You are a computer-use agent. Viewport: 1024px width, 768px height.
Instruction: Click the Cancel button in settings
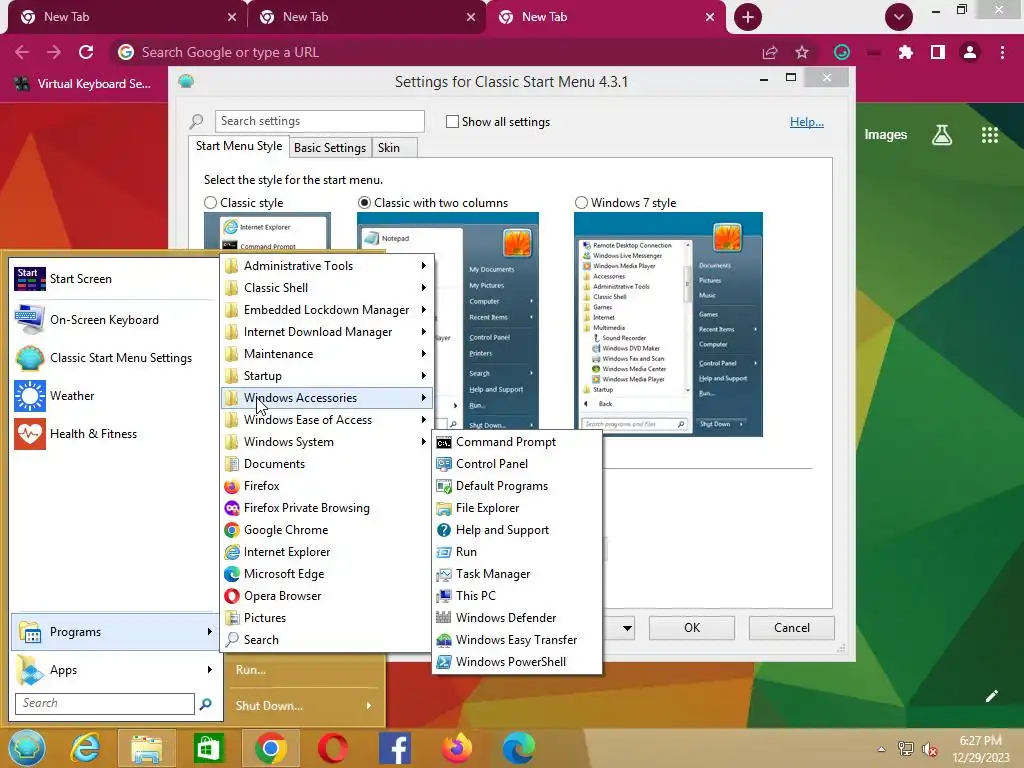coord(792,628)
